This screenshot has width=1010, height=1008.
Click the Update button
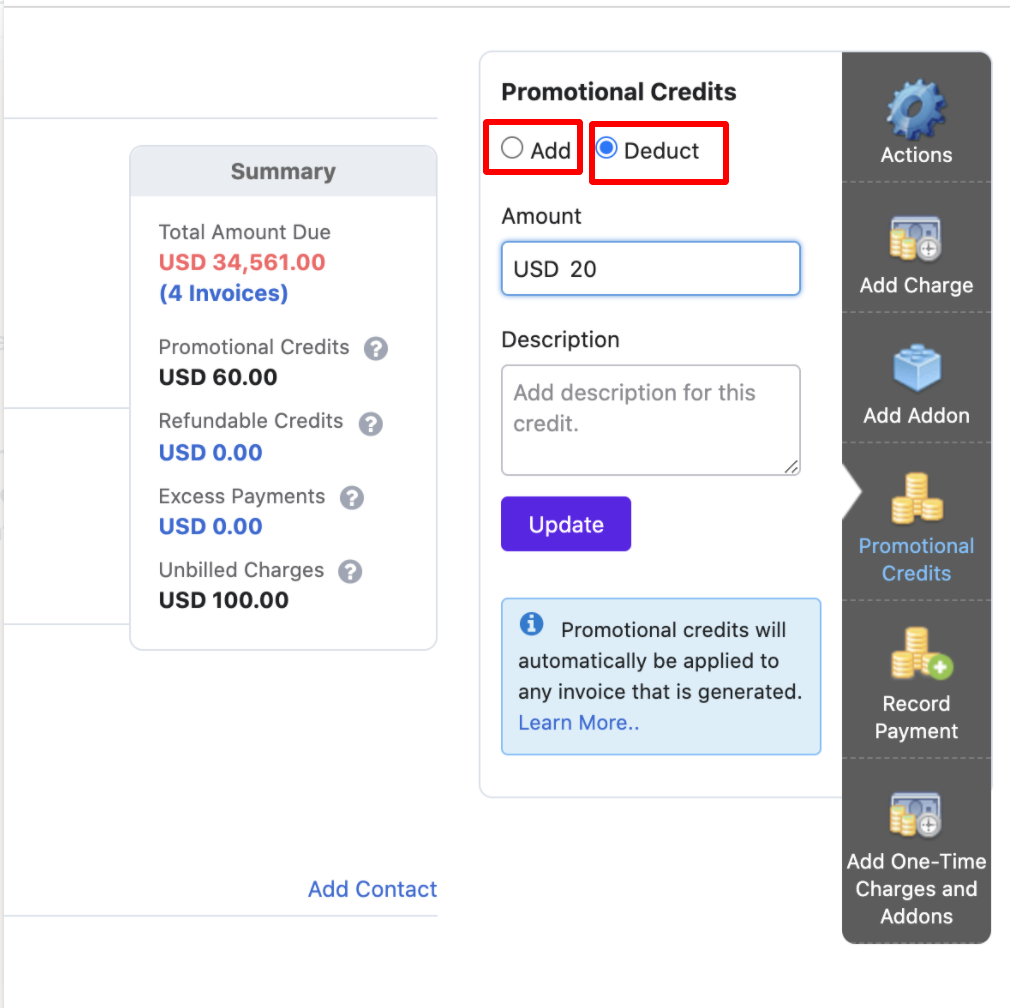[565, 523]
